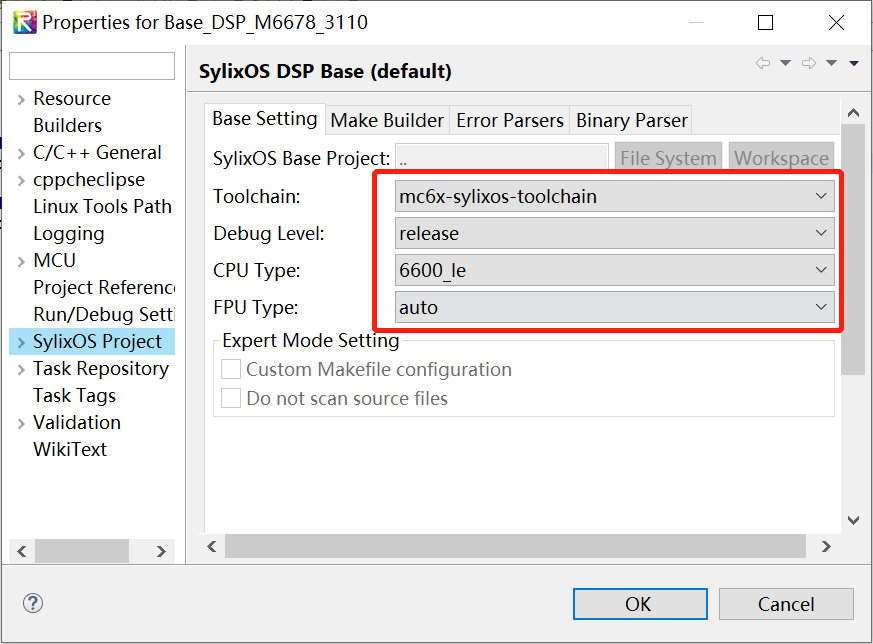Viewport: 873px width, 644px height.
Task: Open the view menu triangle icon
Action: [854, 63]
